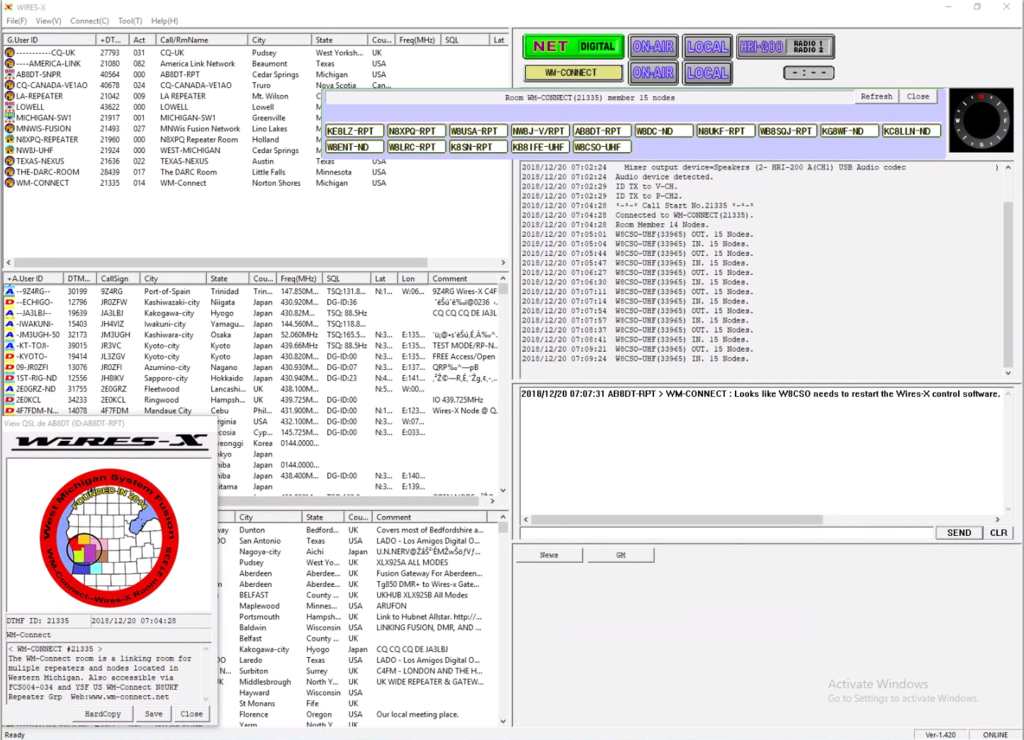Select the node icon beside IWAKUNI
This screenshot has width=1024, height=740.
(10, 324)
